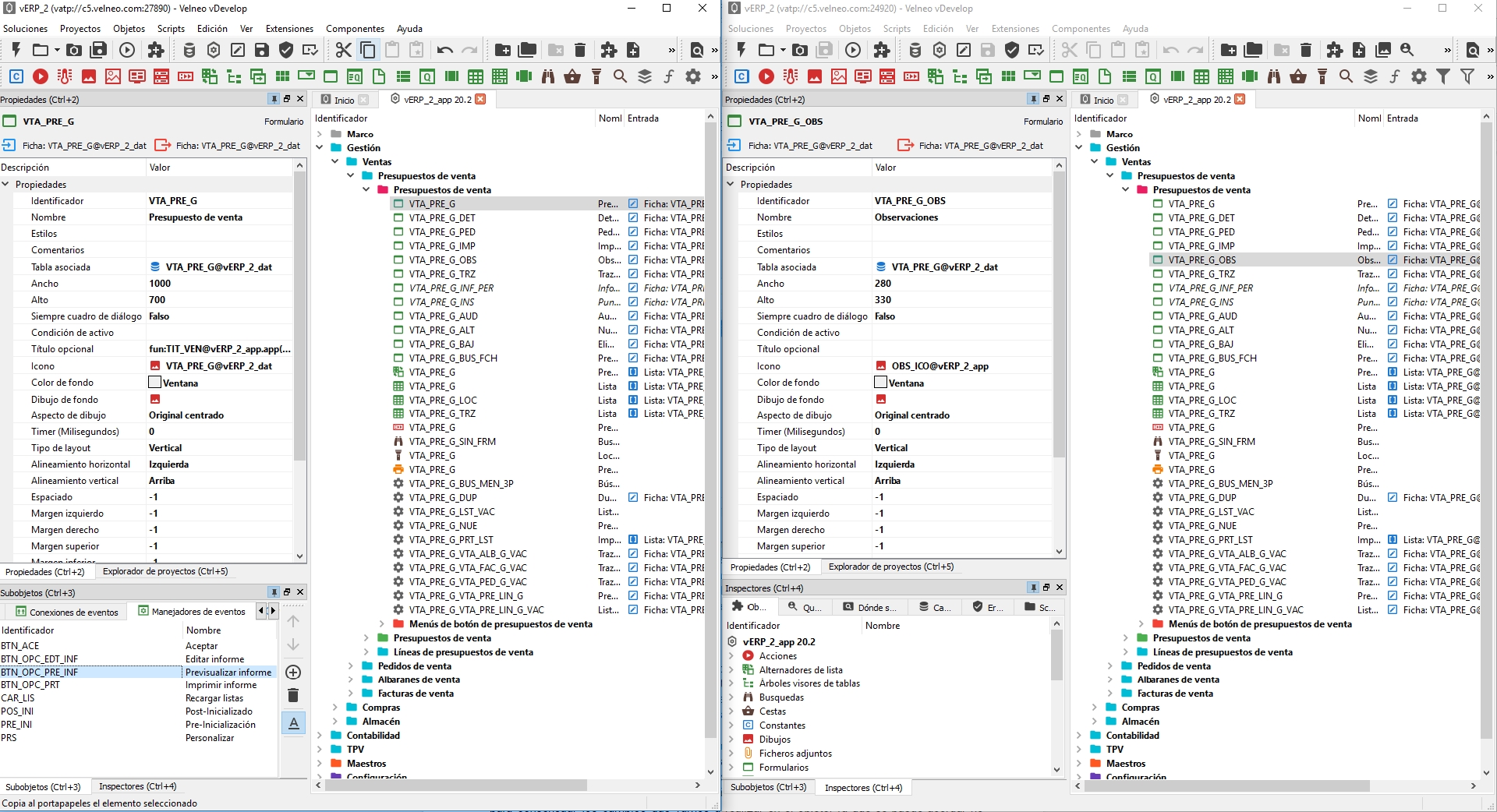Screen dimensions: 1497x812
Task: Click the shopping basket icon in left toolbar
Action: [572, 76]
